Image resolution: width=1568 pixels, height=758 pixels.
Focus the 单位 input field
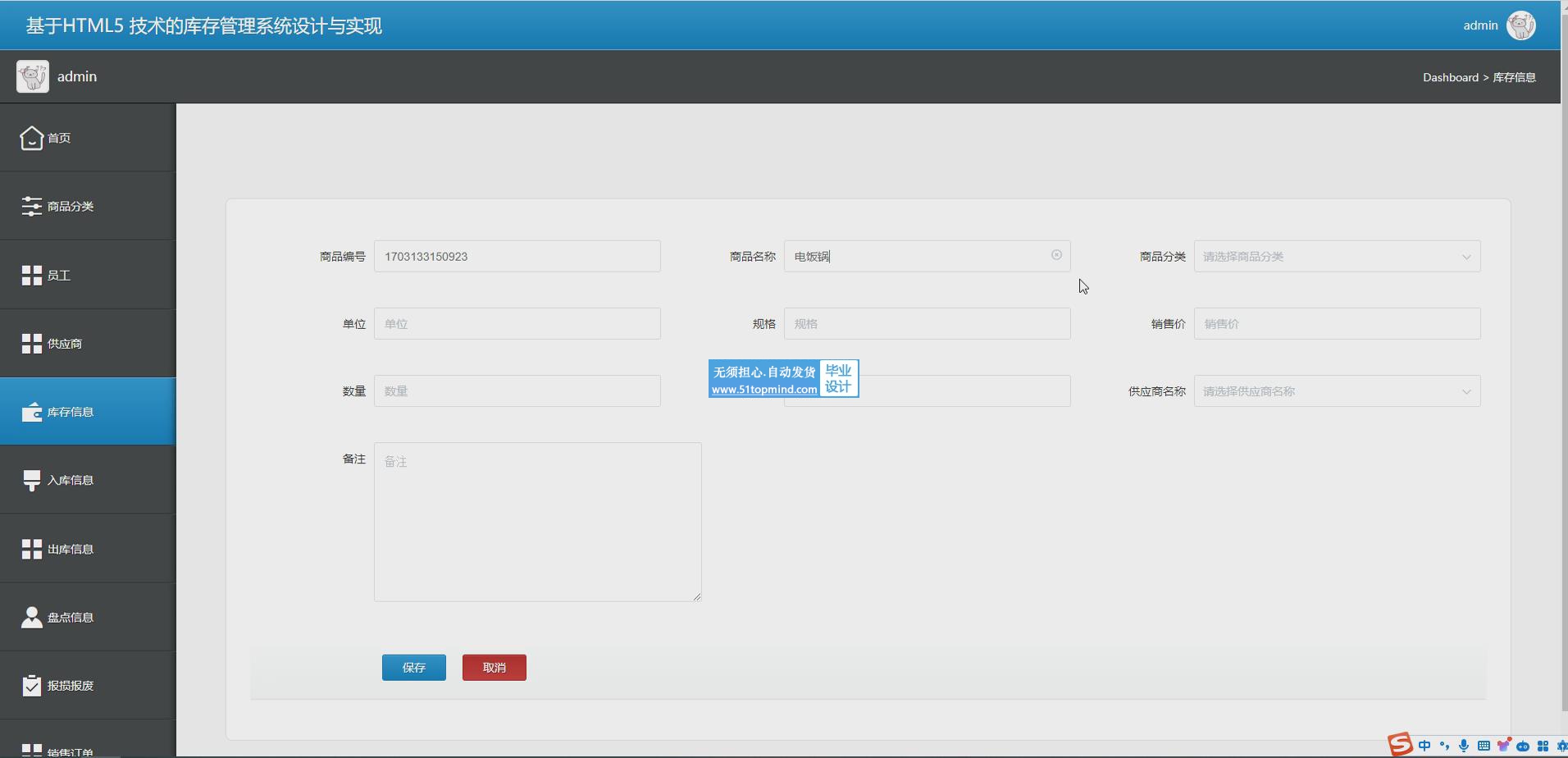point(517,323)
